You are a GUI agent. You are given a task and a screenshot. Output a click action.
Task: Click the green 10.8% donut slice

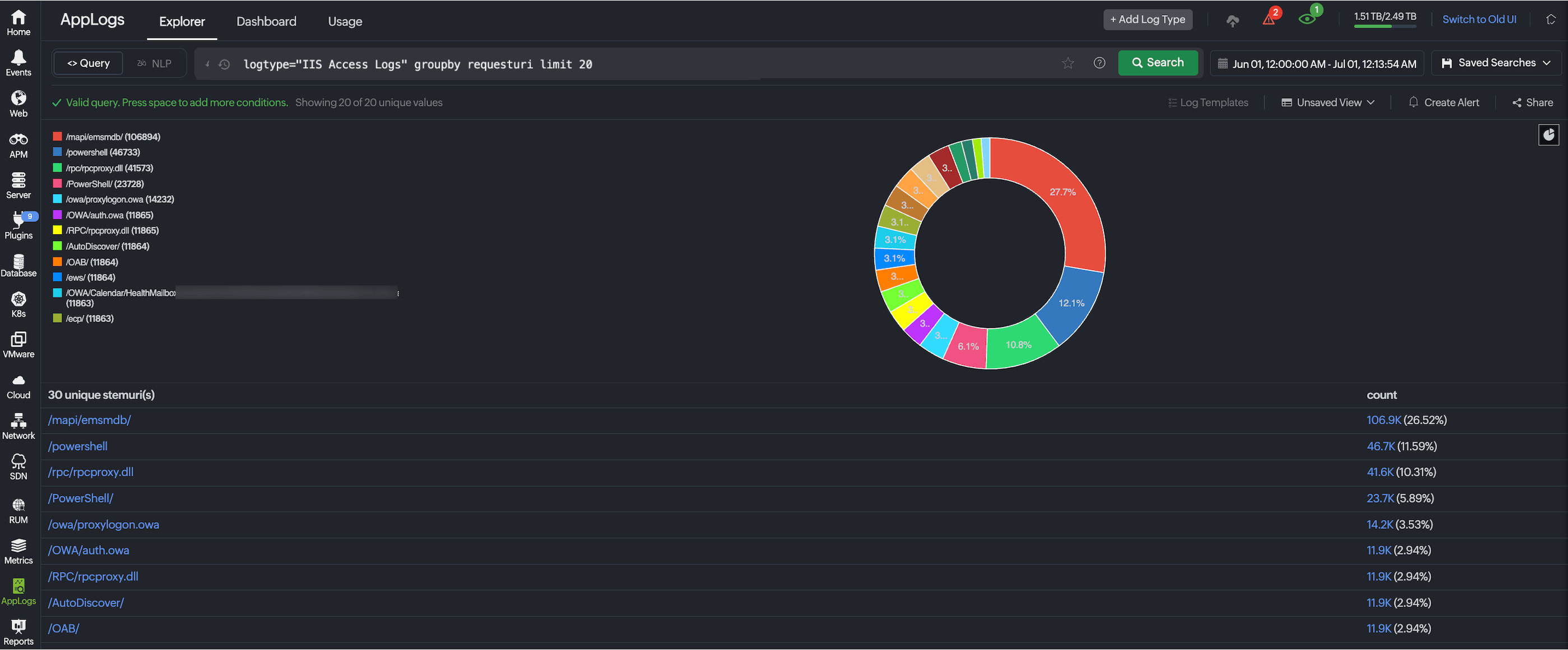coord(1018,344)
